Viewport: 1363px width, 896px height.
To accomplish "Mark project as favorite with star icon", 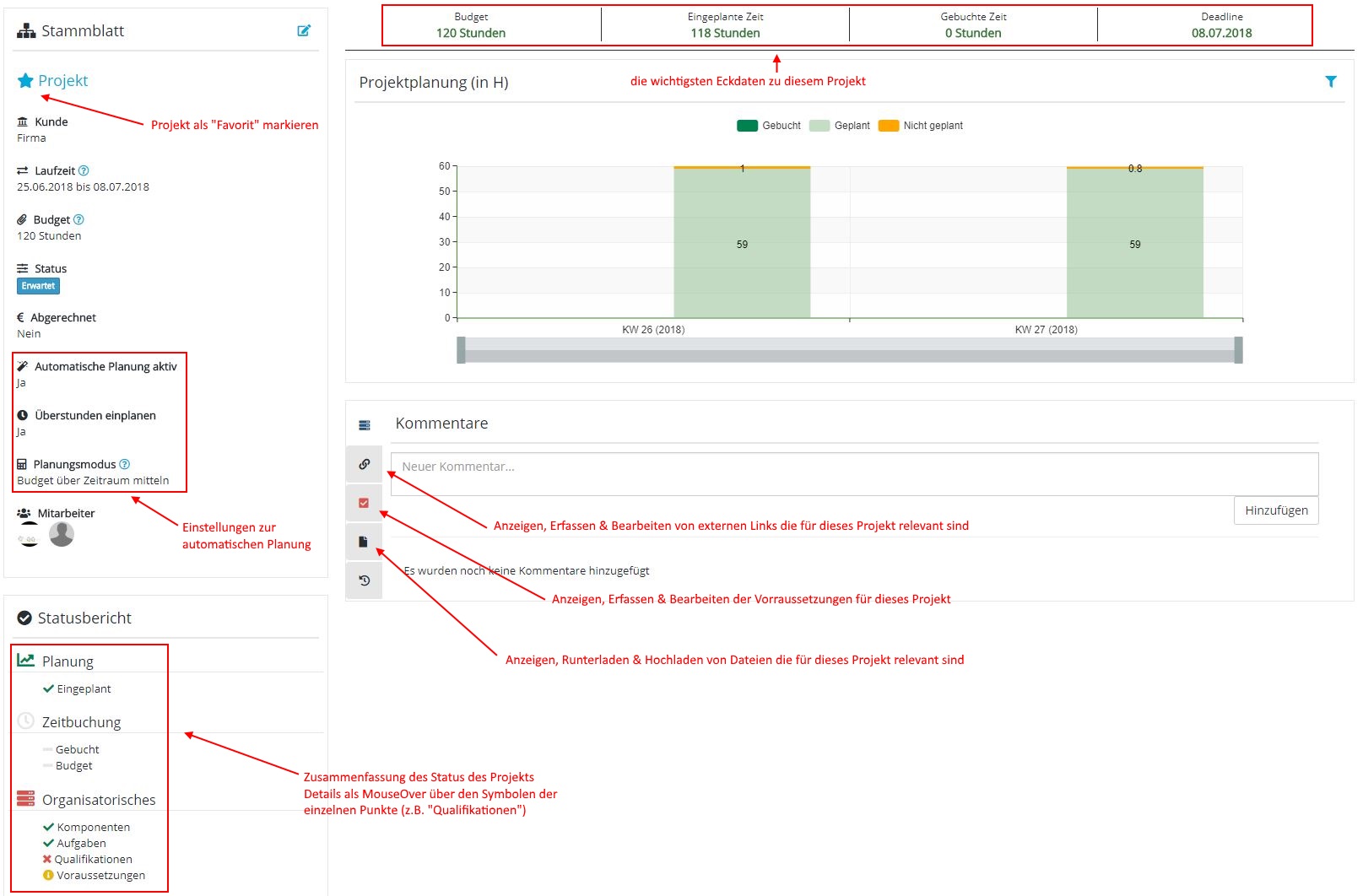I will 25,81.
